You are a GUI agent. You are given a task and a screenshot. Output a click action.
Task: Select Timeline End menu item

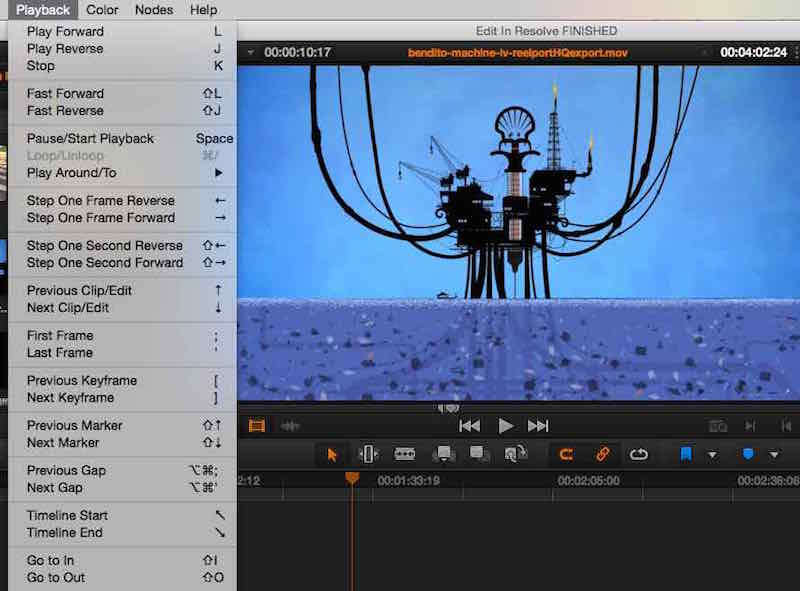pos(122,532)
